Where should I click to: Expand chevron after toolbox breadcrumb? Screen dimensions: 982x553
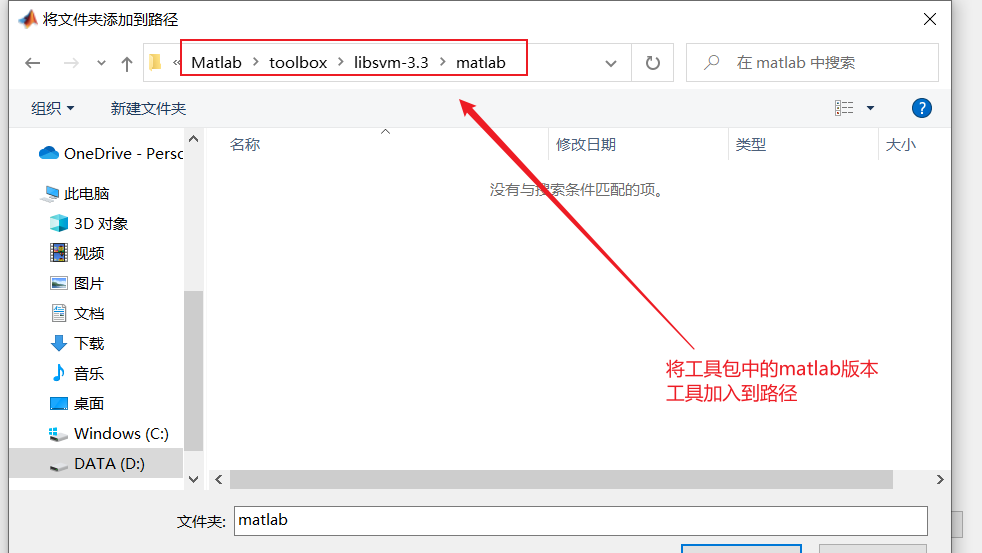click(341, 62)
